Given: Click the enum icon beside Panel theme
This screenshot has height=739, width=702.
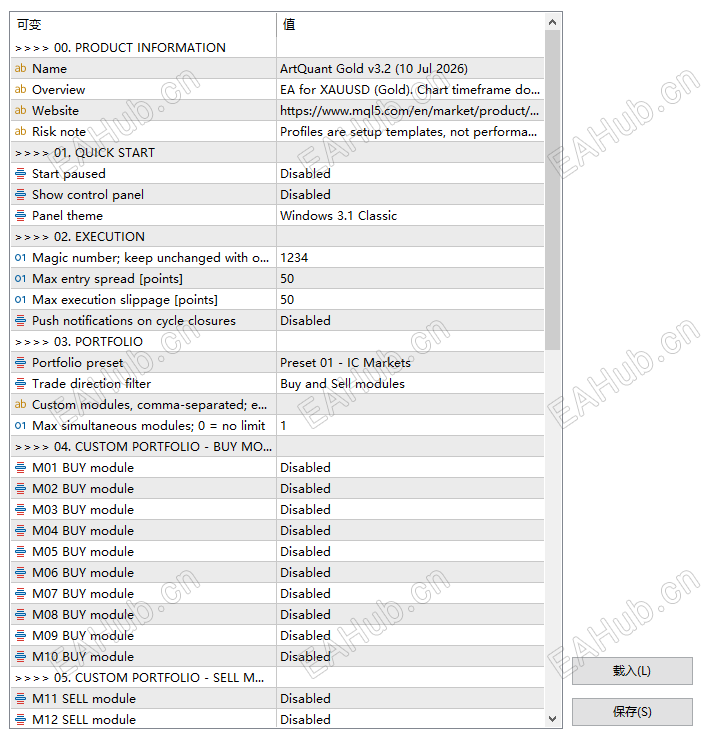Looking at the screenshot, I should 20,215.
